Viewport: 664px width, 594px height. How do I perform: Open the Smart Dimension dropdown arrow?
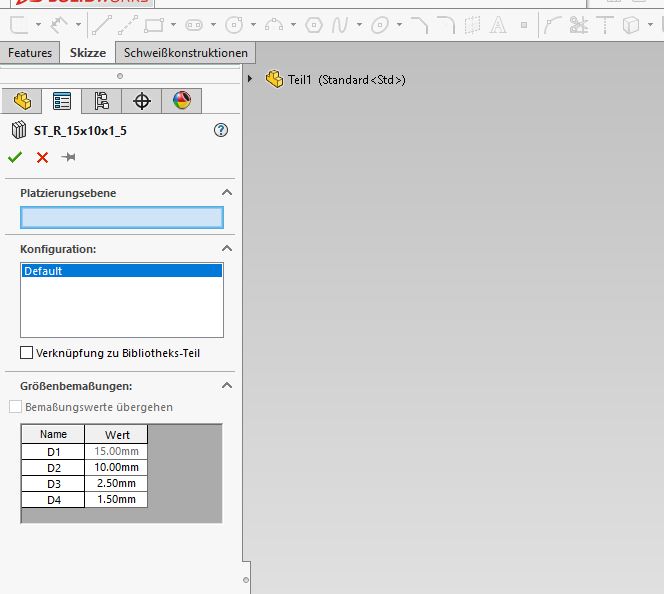[78, 25]
